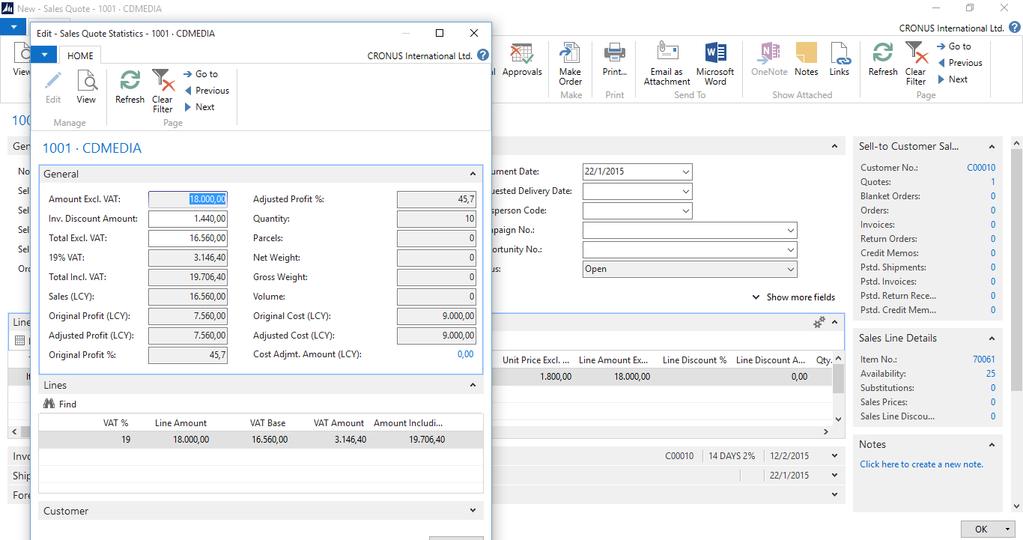Click the Find binoculars in Lines section
Viewport: 1023px width, 540px height.
49,404
